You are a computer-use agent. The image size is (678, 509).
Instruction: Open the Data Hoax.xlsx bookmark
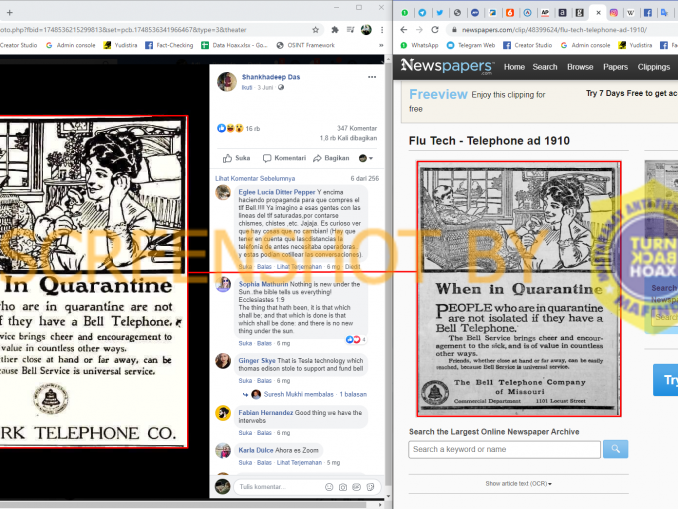coord(234,45)
